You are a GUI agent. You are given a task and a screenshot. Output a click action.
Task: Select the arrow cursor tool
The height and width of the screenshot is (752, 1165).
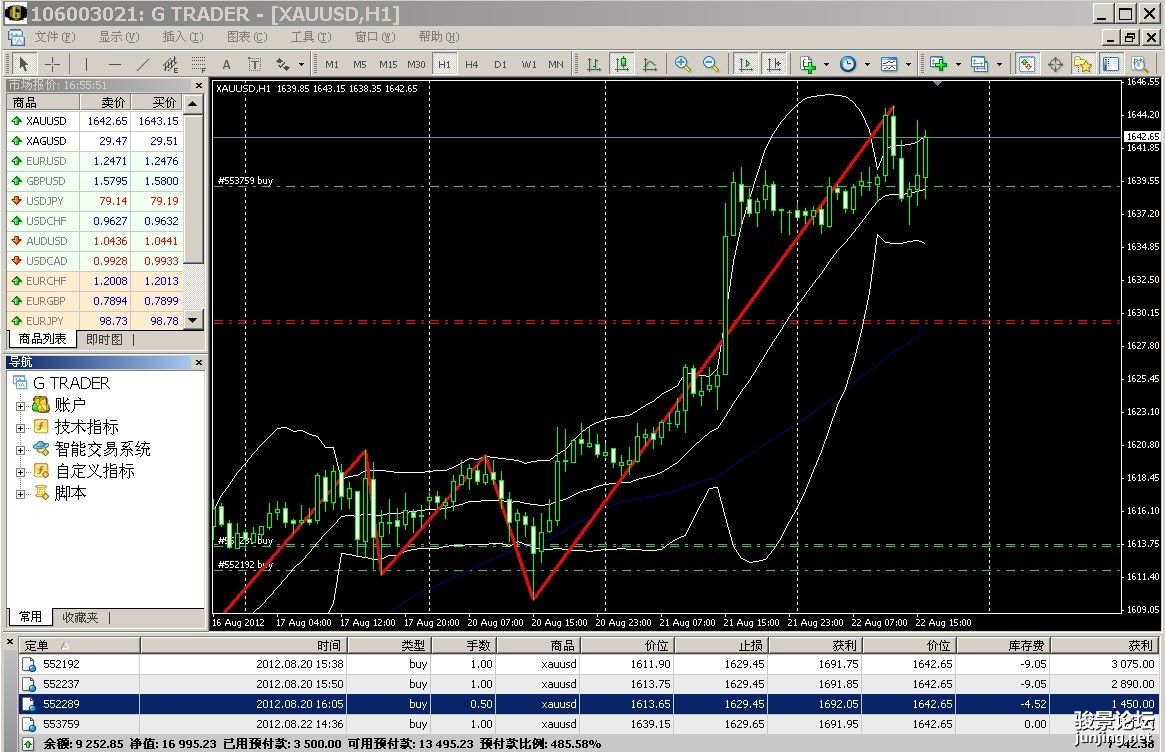click(x=23, y=64)
